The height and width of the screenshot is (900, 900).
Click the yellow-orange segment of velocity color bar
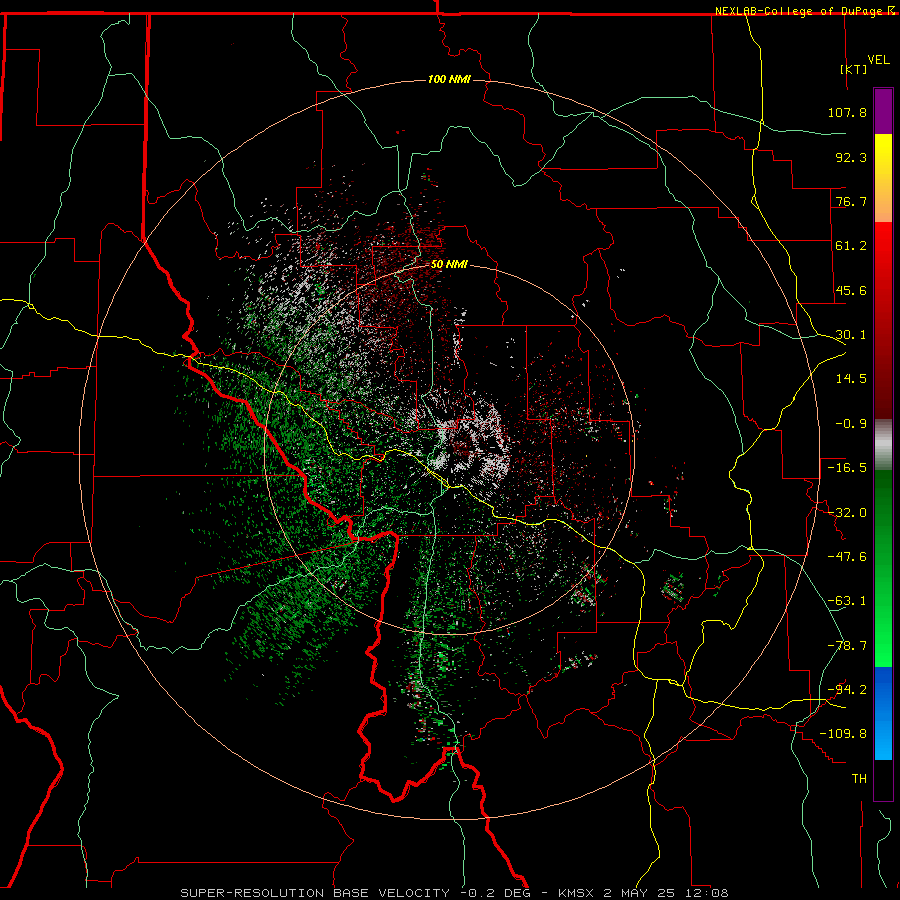click(x=883, y=178)
